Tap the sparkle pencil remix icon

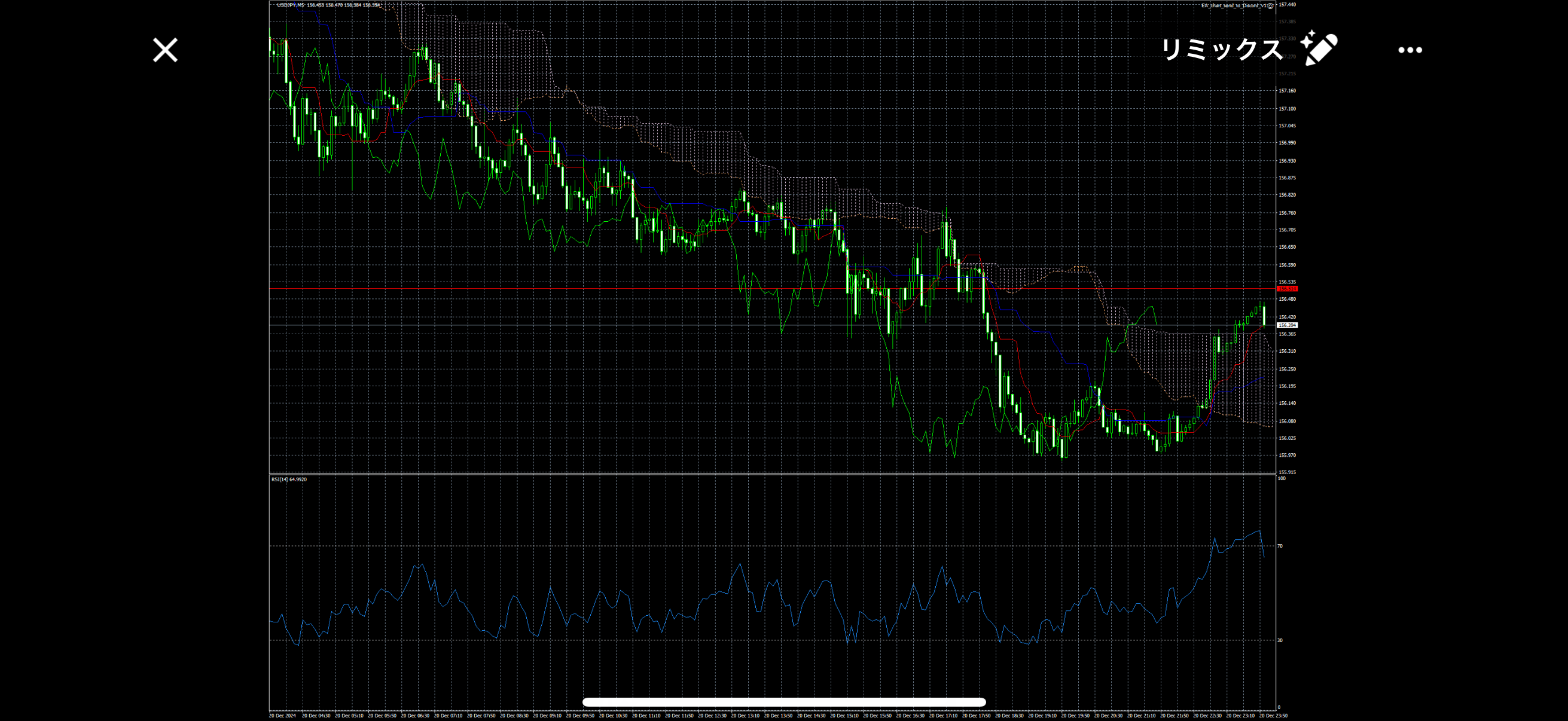pyautogui.click(x=1319, y=48)
